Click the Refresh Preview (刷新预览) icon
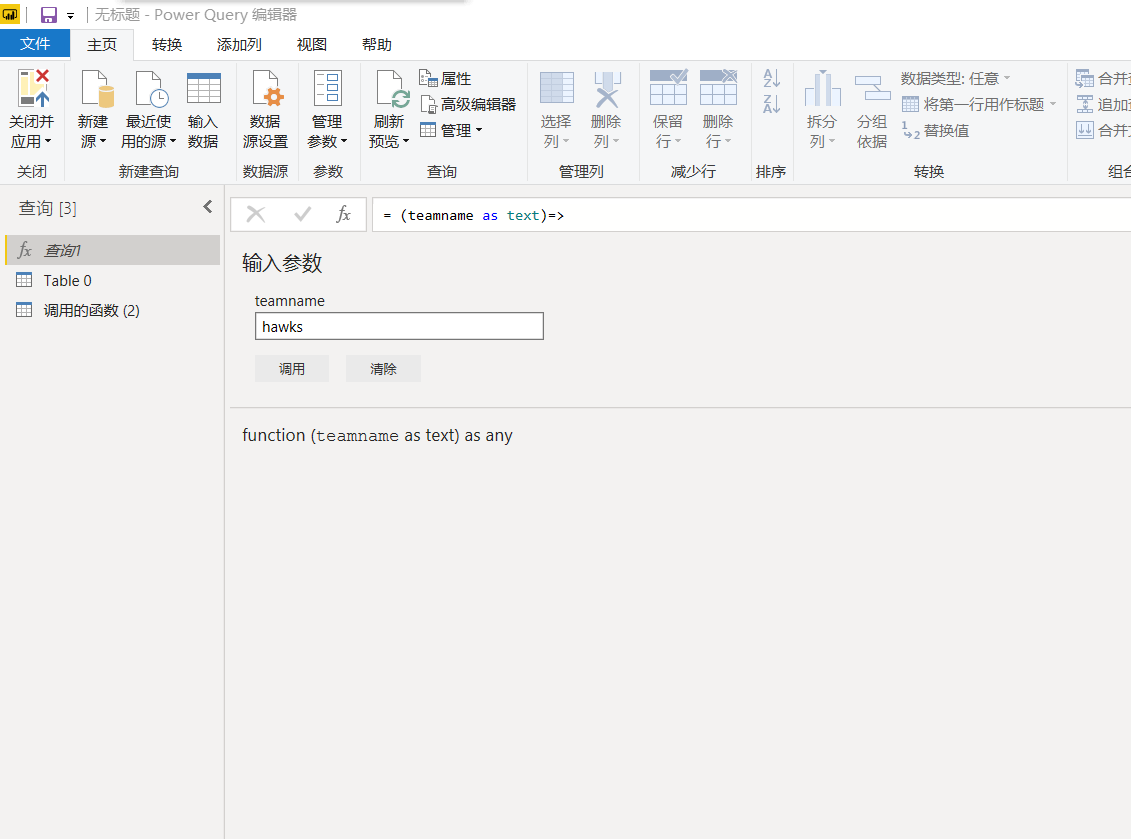Screen dimensions: 1131x839 pos(392,89)
